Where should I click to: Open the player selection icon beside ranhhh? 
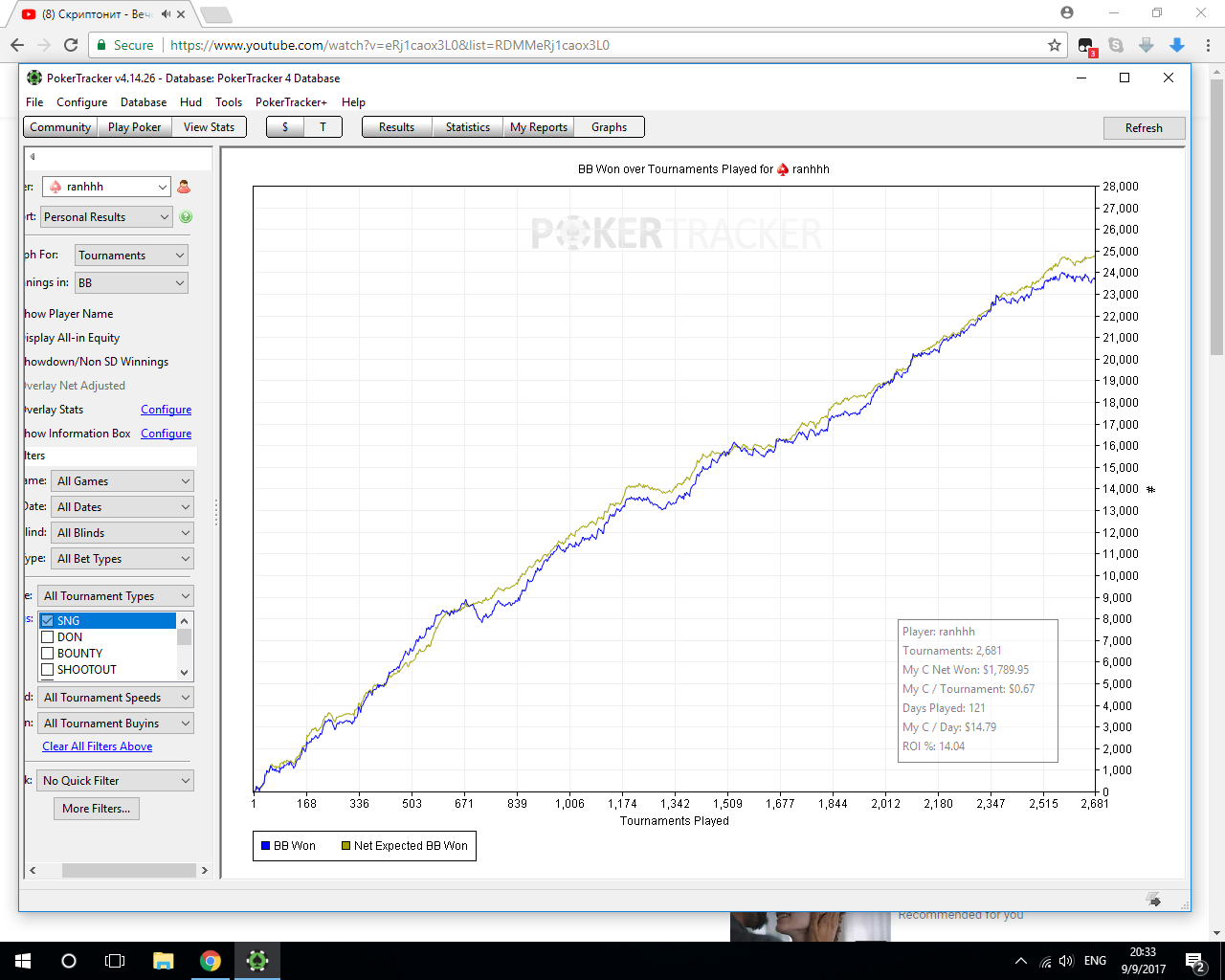(184, 187)
